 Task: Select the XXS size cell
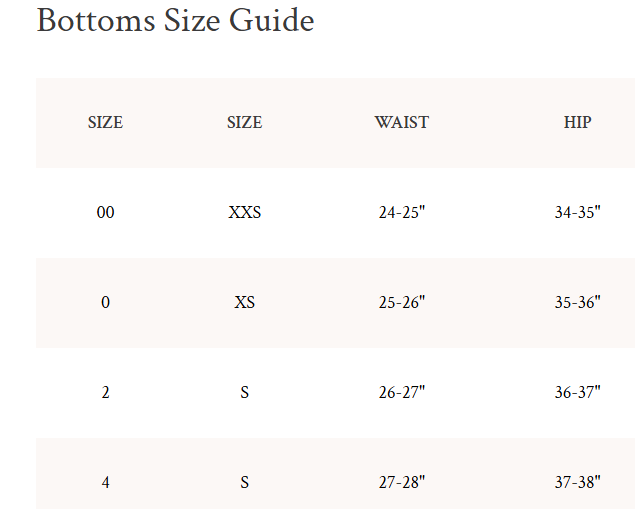244,212
